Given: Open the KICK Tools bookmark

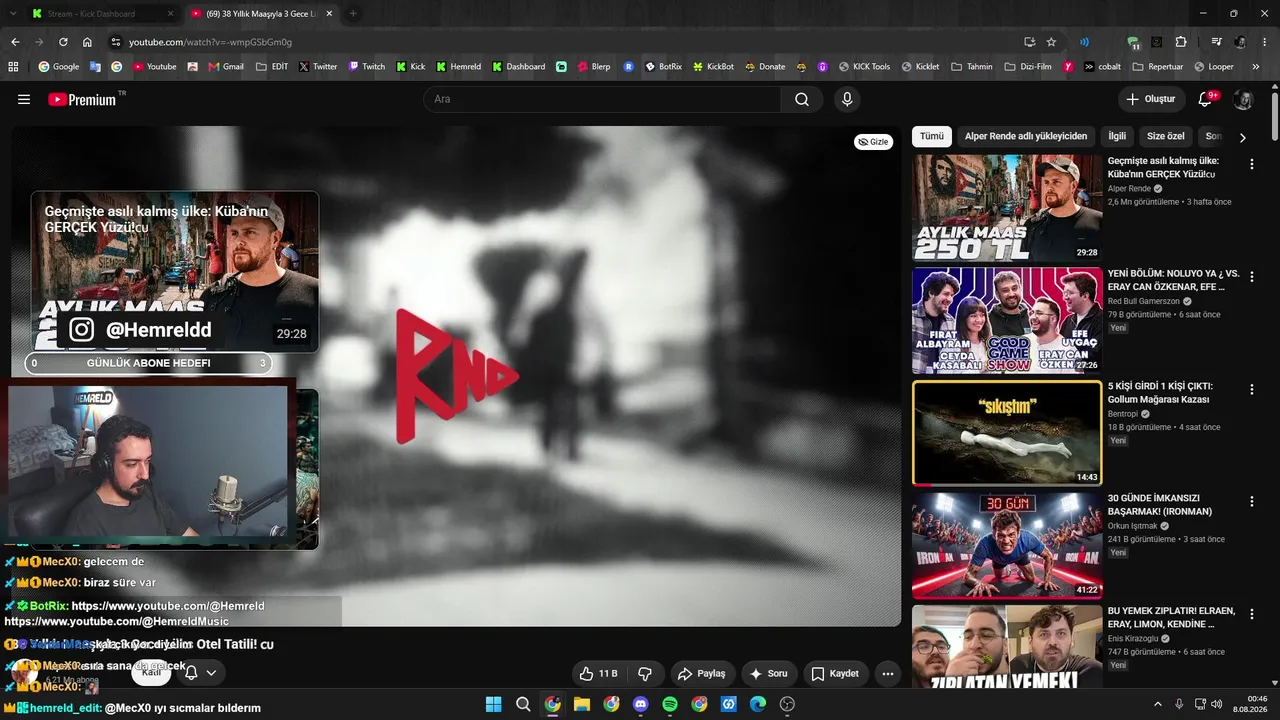Looking at the screenshot, I should pos(864,67).
